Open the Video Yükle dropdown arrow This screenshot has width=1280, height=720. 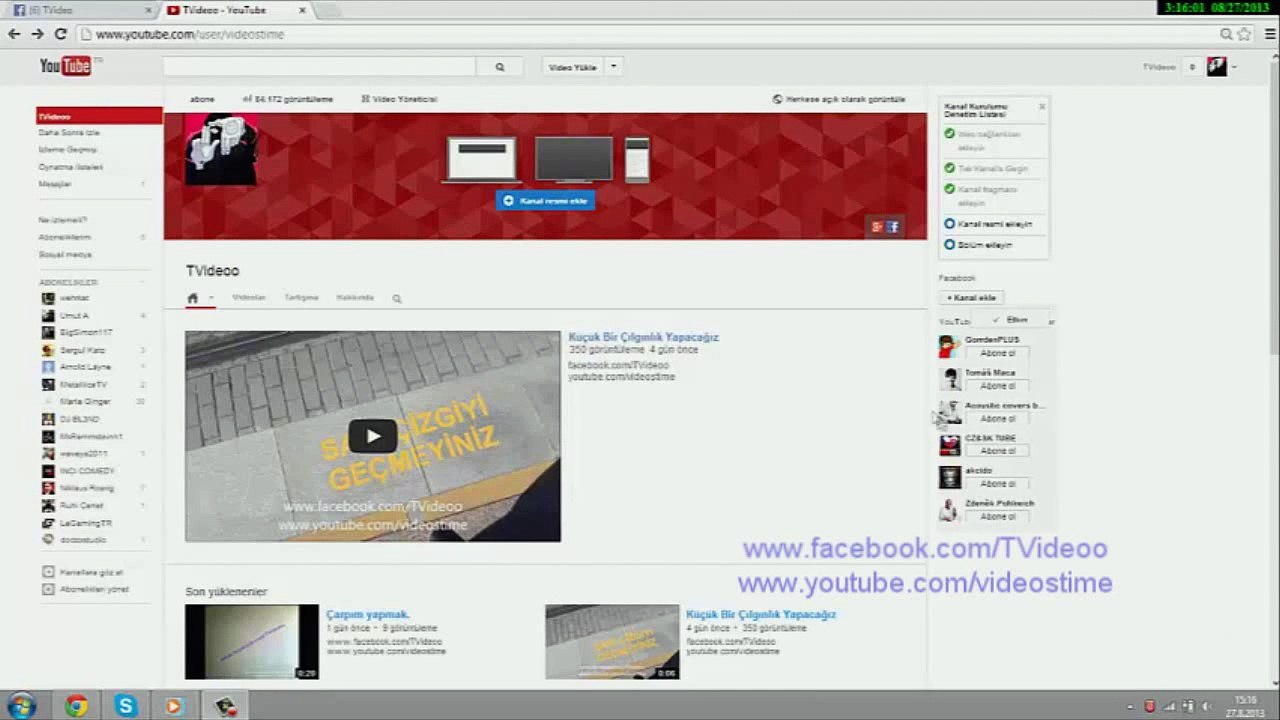613,67
